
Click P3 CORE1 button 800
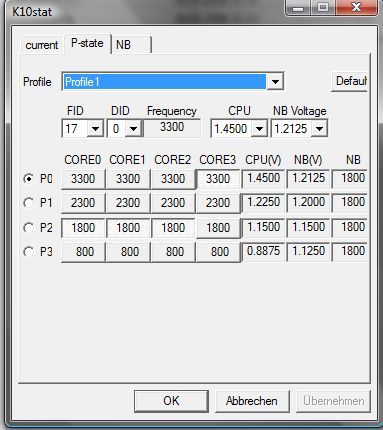[128, 252]
